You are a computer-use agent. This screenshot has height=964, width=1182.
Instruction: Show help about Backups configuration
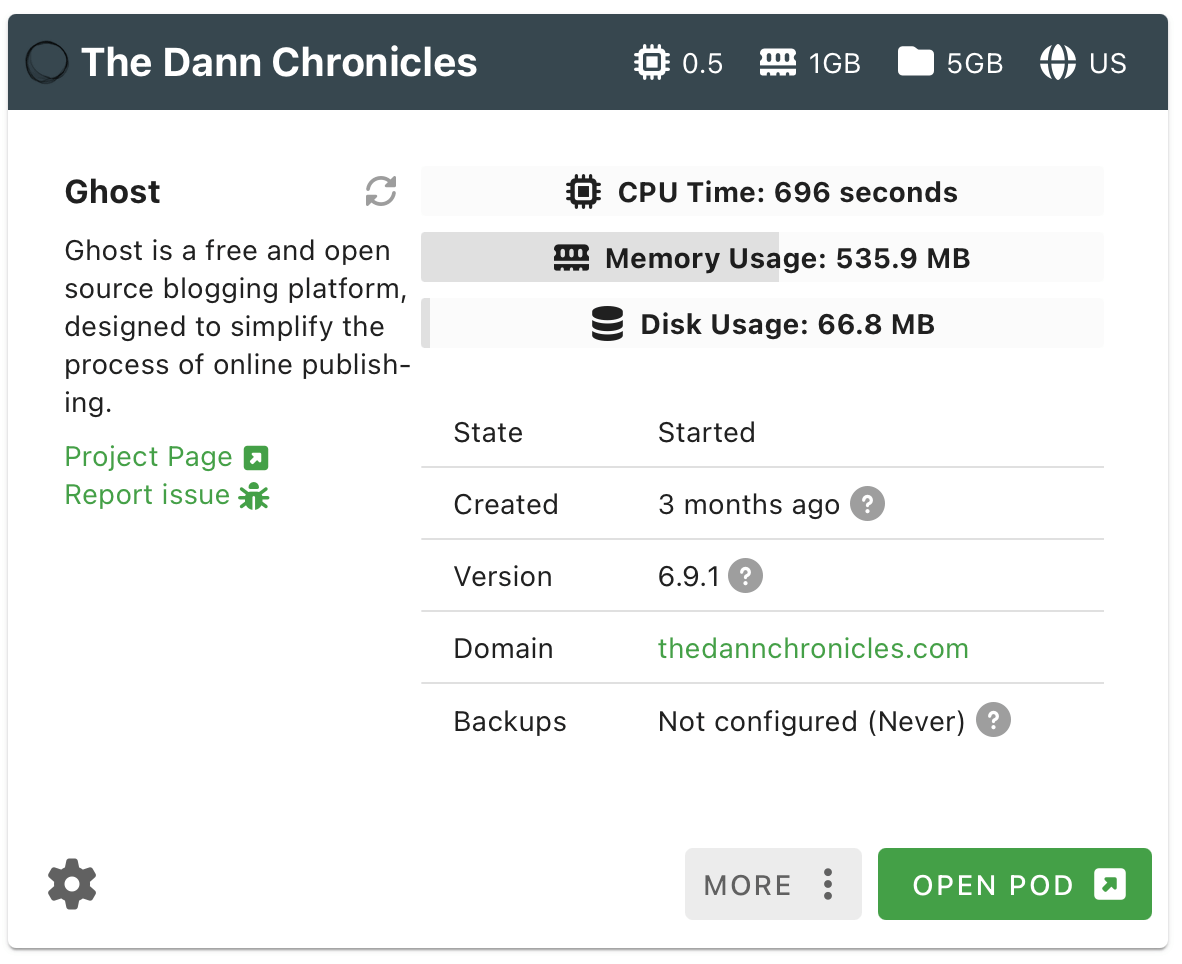click(x=992, y=720)
